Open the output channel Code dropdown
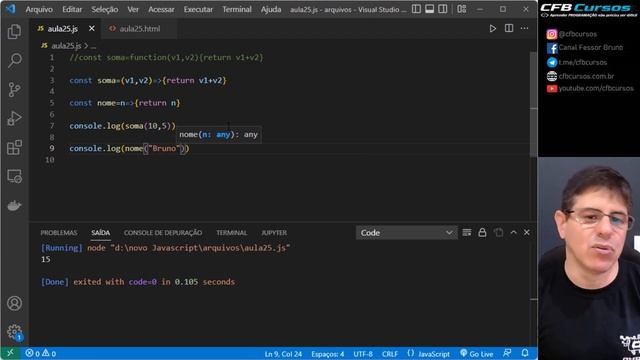The width and height of the screenshot is (640, 360). 406,233
